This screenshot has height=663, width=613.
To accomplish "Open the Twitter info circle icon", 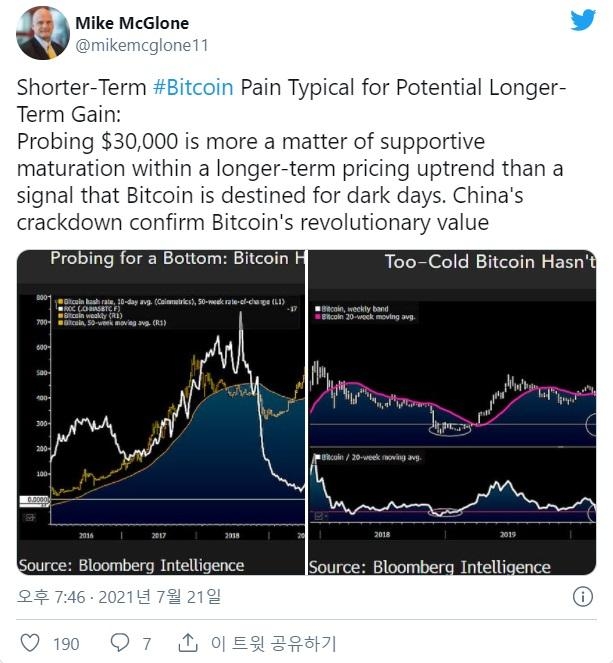I will tap(583, 597).
